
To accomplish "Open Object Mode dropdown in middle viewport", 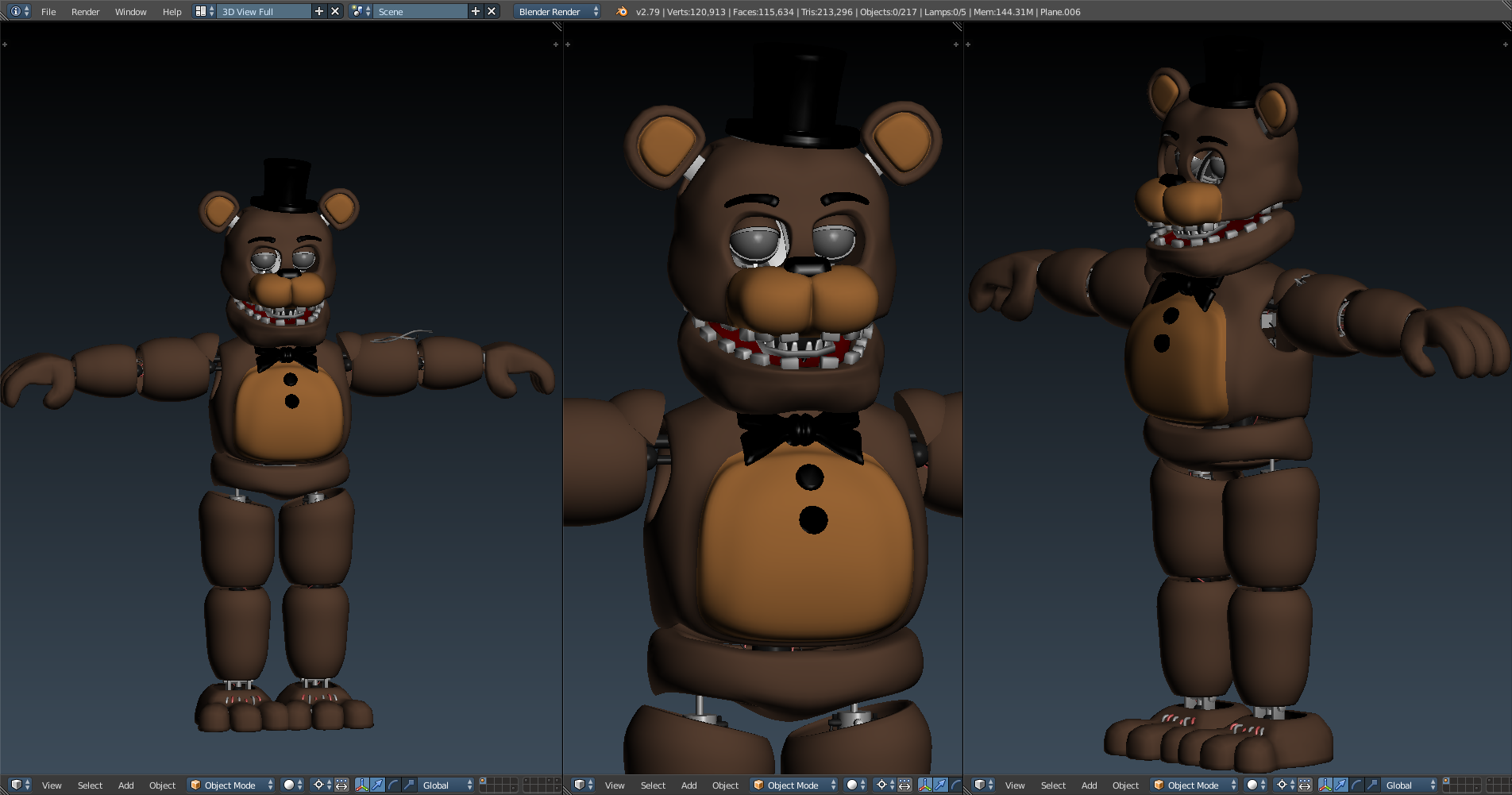I will (x=794, y=785).
